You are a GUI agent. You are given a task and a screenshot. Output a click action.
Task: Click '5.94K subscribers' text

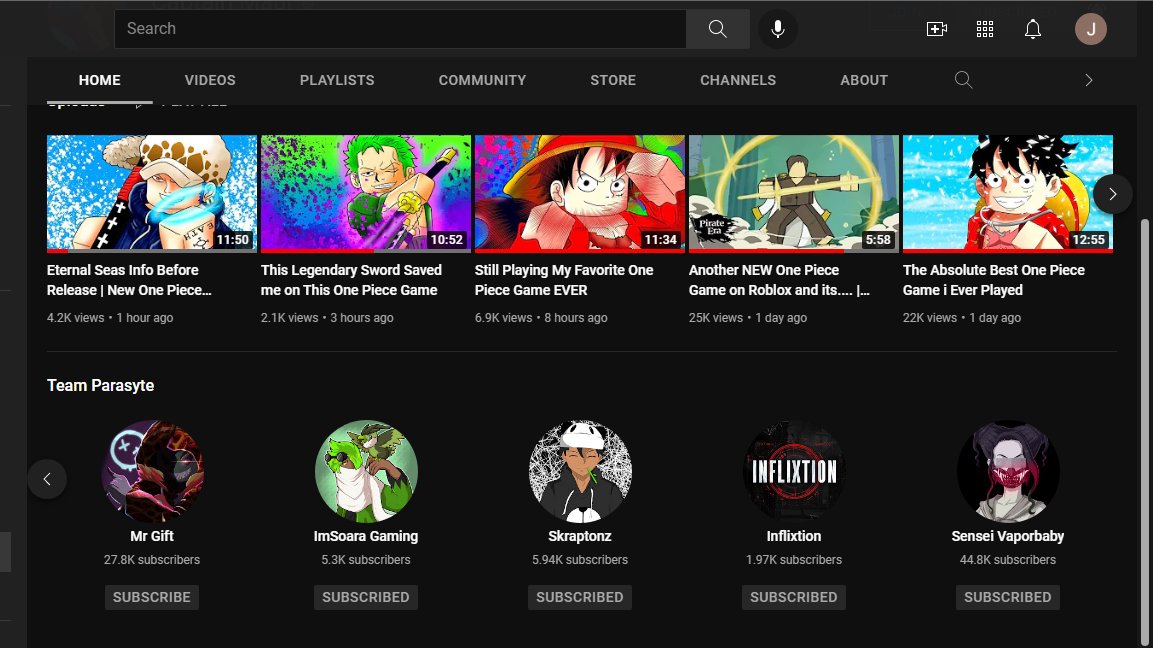click(x=579, y=560)
